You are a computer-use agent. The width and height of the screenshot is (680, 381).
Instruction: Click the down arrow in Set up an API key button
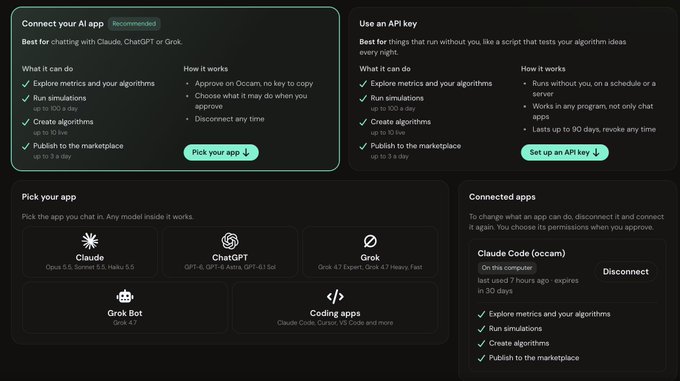(x=596, y=153)
